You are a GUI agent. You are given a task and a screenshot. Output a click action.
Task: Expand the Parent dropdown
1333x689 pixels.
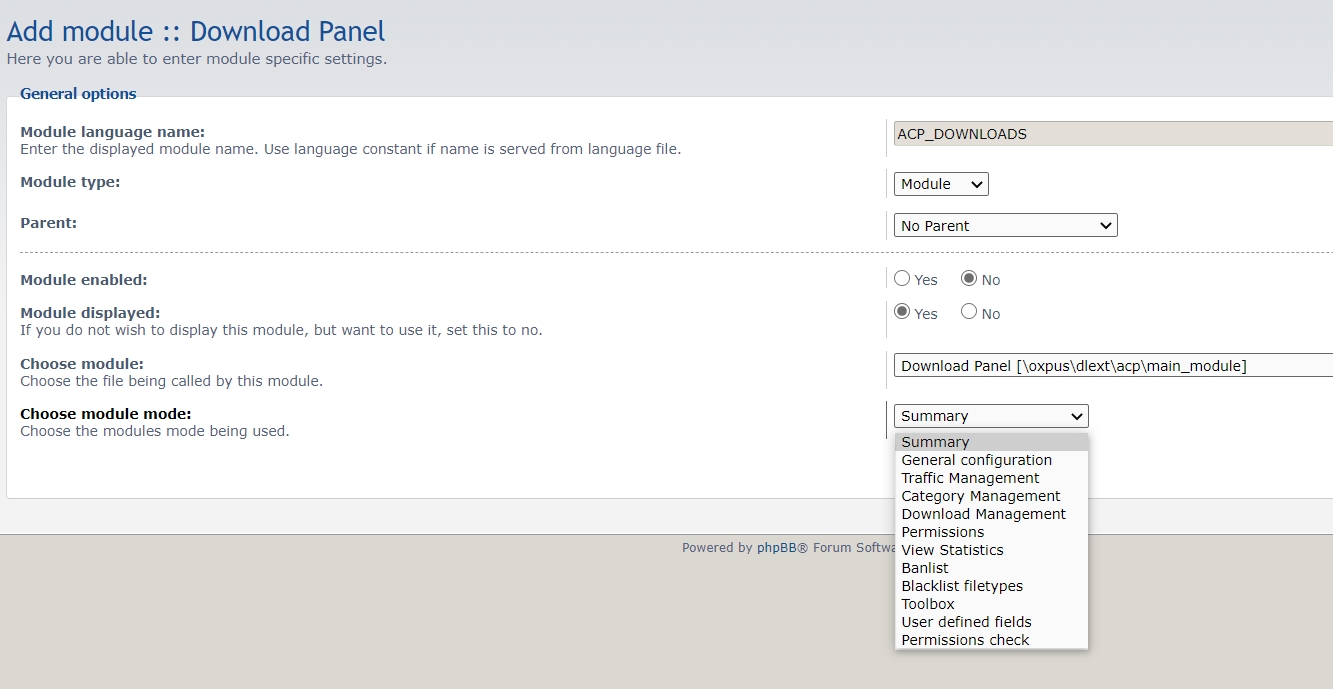click(x=1005, y=226)
